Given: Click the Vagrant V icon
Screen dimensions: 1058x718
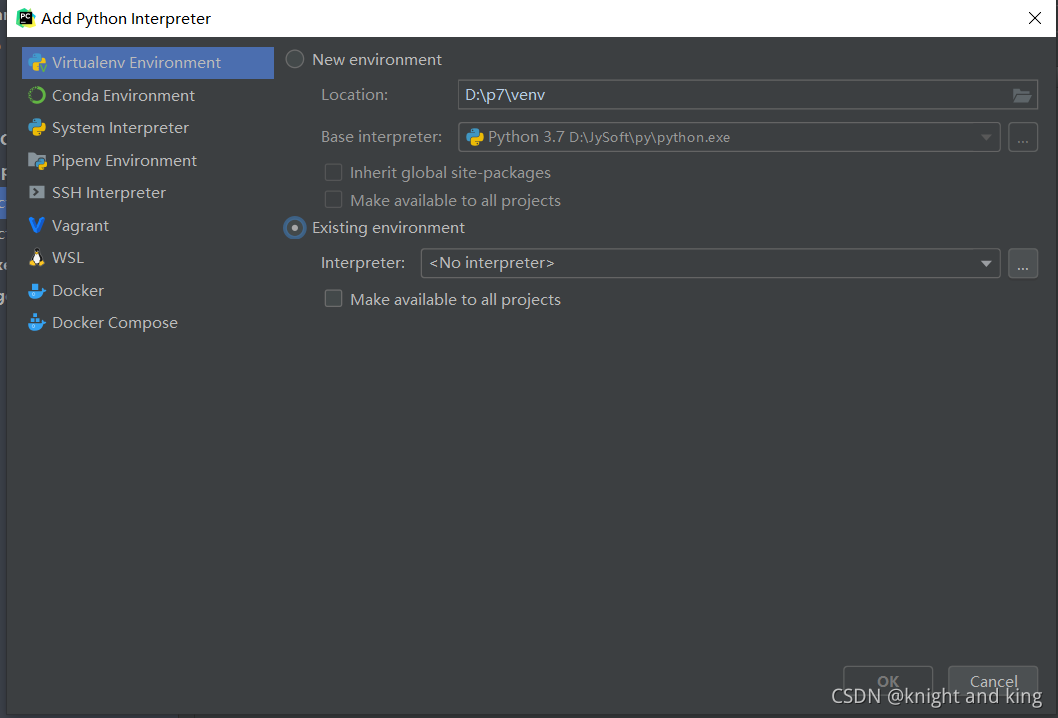Looking at the screenshot, I should (x=37, y=225).
